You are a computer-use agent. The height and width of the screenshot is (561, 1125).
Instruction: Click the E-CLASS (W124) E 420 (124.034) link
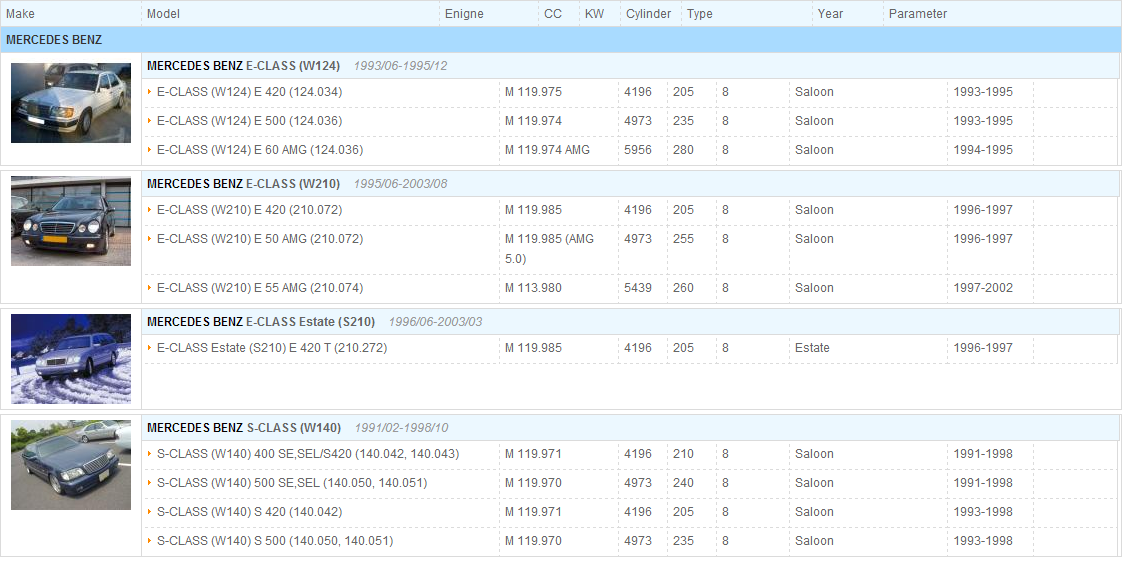(x=250, y=92)
